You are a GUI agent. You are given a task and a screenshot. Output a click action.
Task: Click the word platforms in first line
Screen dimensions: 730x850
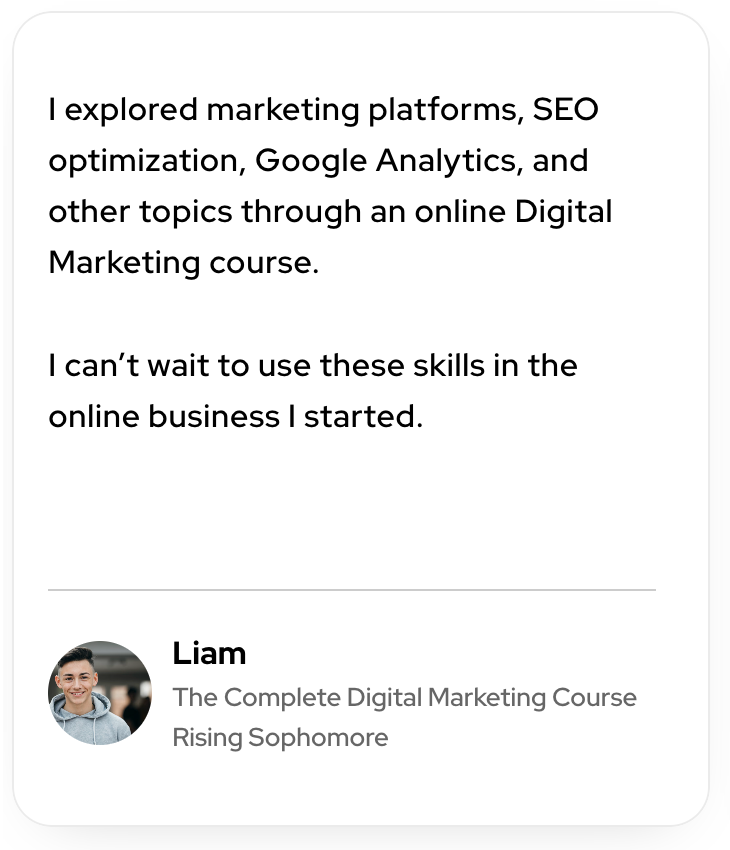(x=446, y=110)
